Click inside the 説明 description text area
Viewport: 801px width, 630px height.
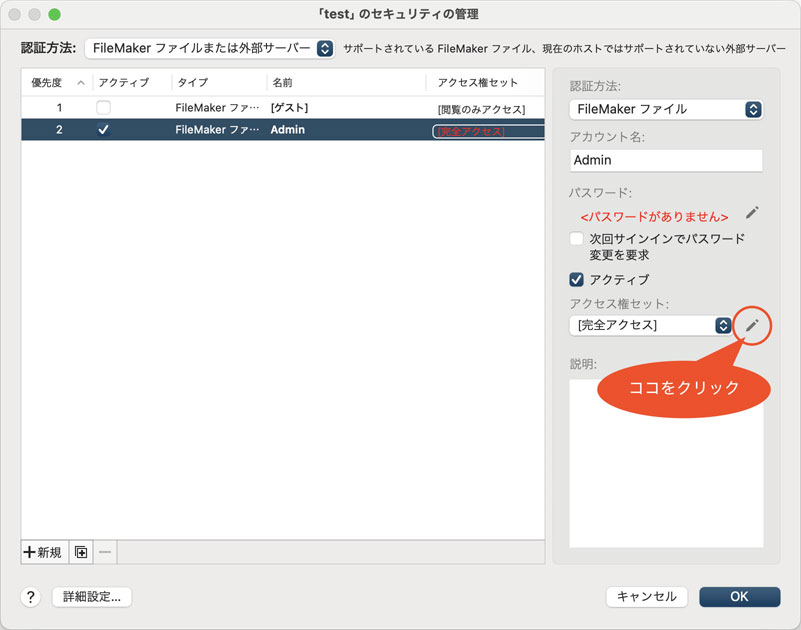pos(666,463)
